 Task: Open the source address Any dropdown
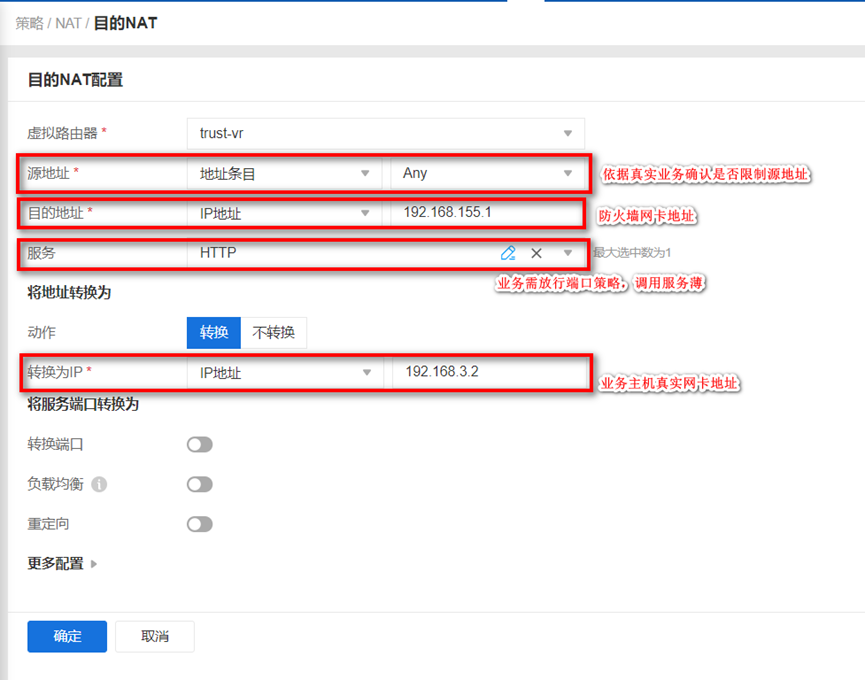tap(487, 173)
